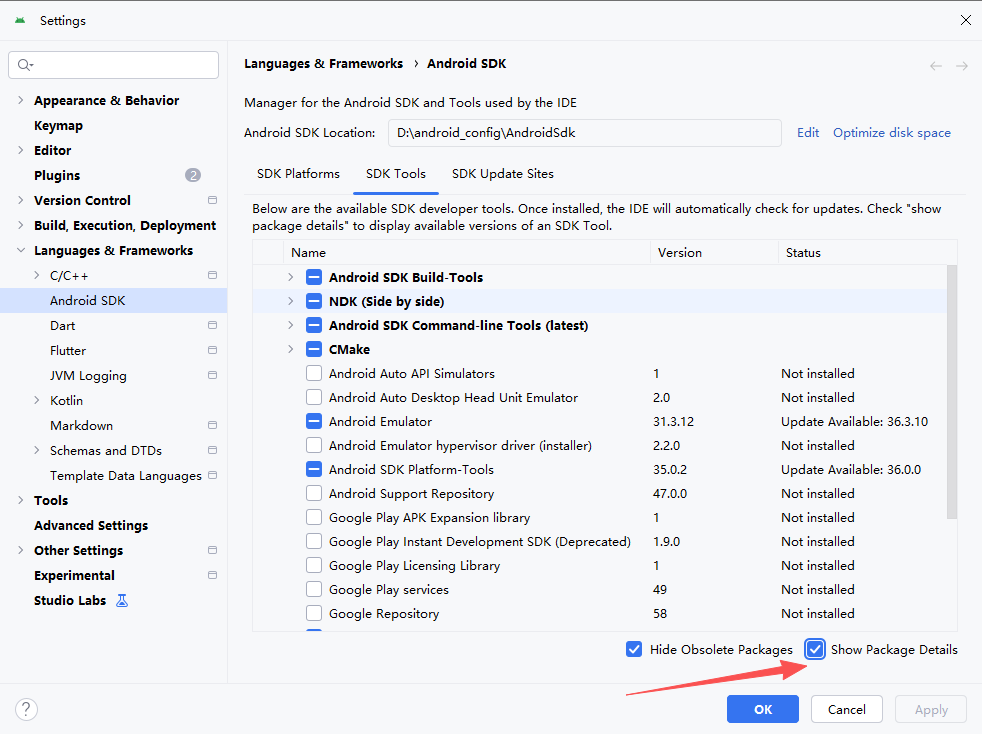Go back with the left navigation arrow
Image resolution: width=982 pixels, height=734 pixels.
[x=936, y=66]
